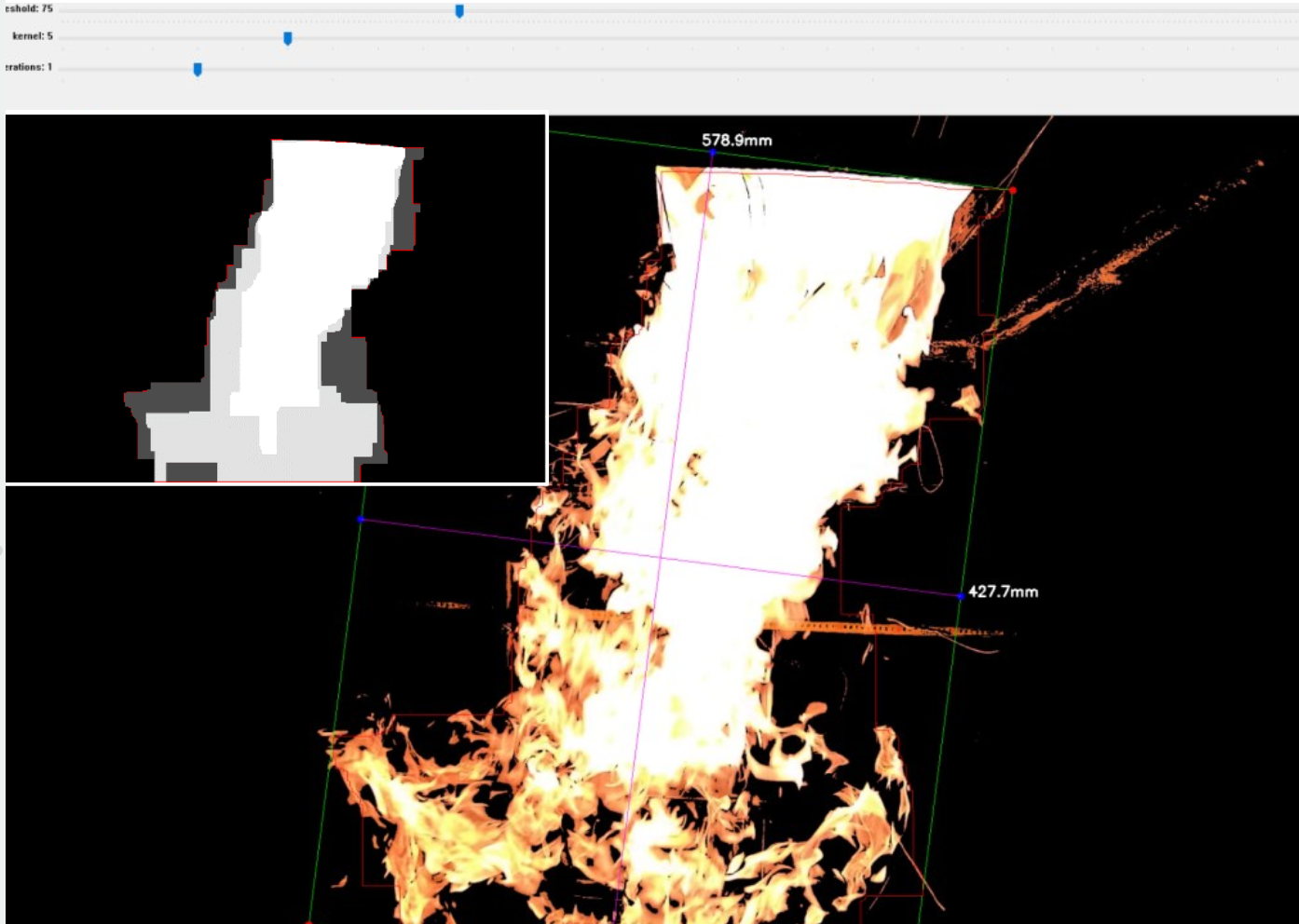Click the 578.9mm measurement label
Image resolution: width=1299 pixels, height=924 pixels.
click(x=736, y=141)
